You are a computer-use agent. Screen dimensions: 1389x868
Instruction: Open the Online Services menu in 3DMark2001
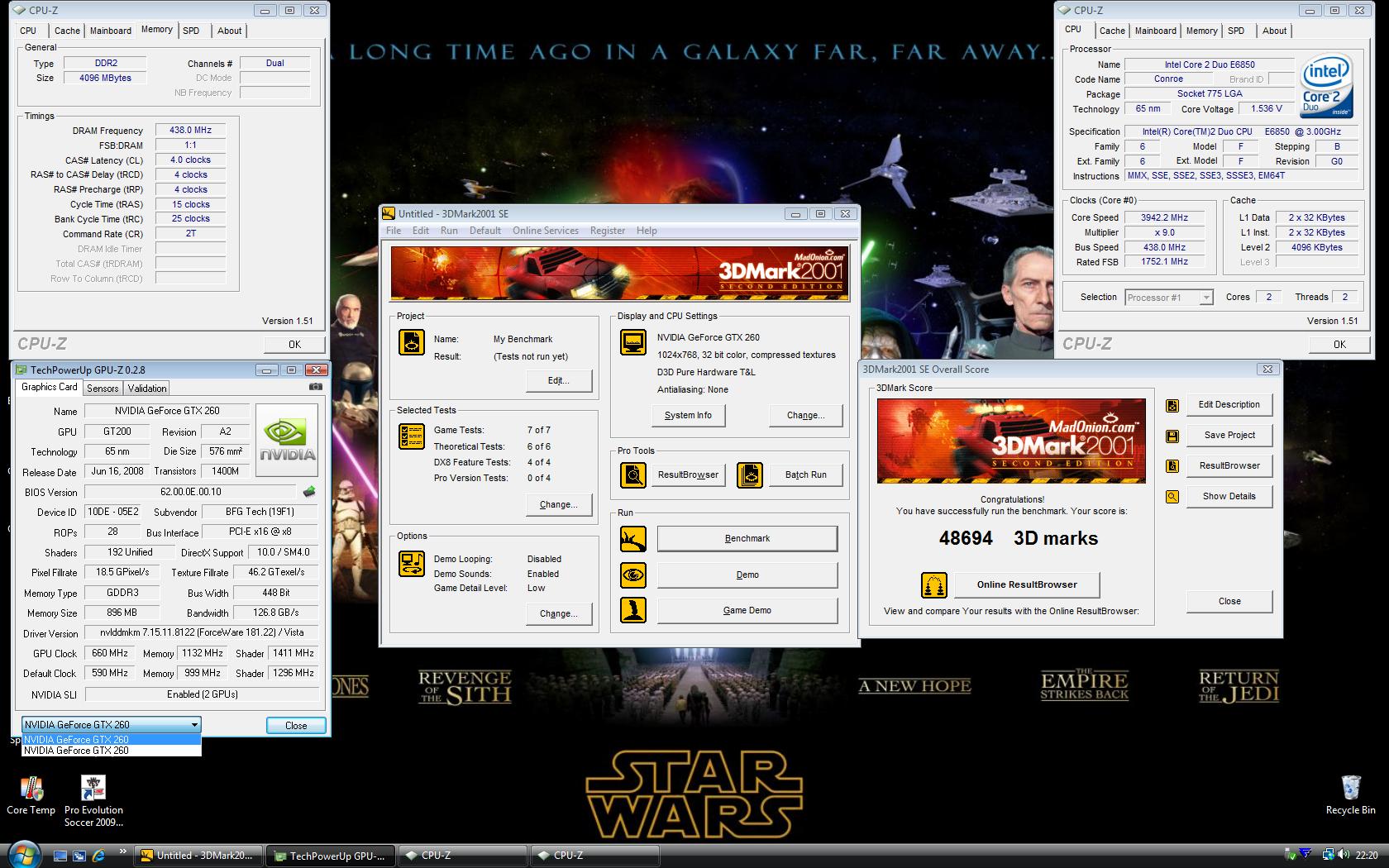545,231
